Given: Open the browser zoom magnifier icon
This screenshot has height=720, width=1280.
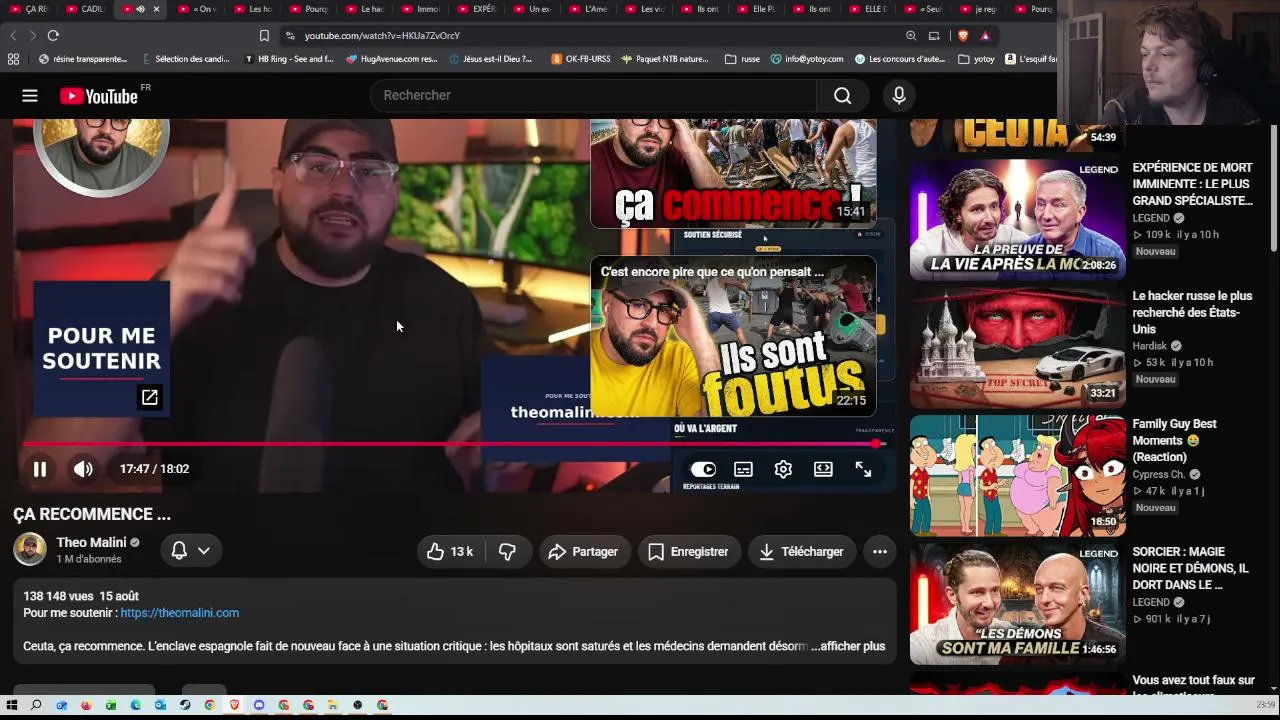Looking at the screenshot, I should 911,36.
